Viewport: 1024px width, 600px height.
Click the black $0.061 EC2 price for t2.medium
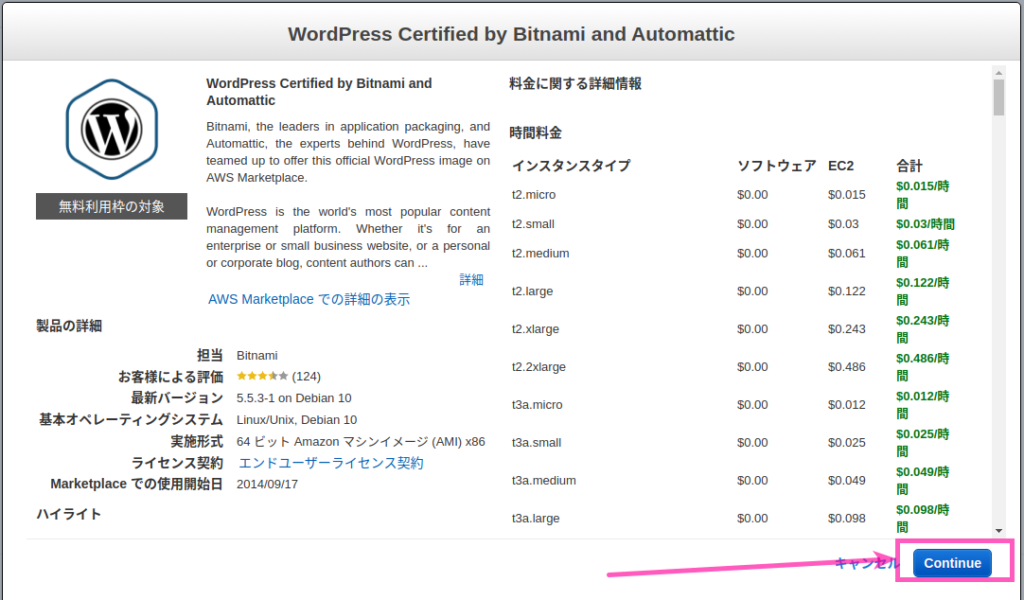click(x=846, y=253)
